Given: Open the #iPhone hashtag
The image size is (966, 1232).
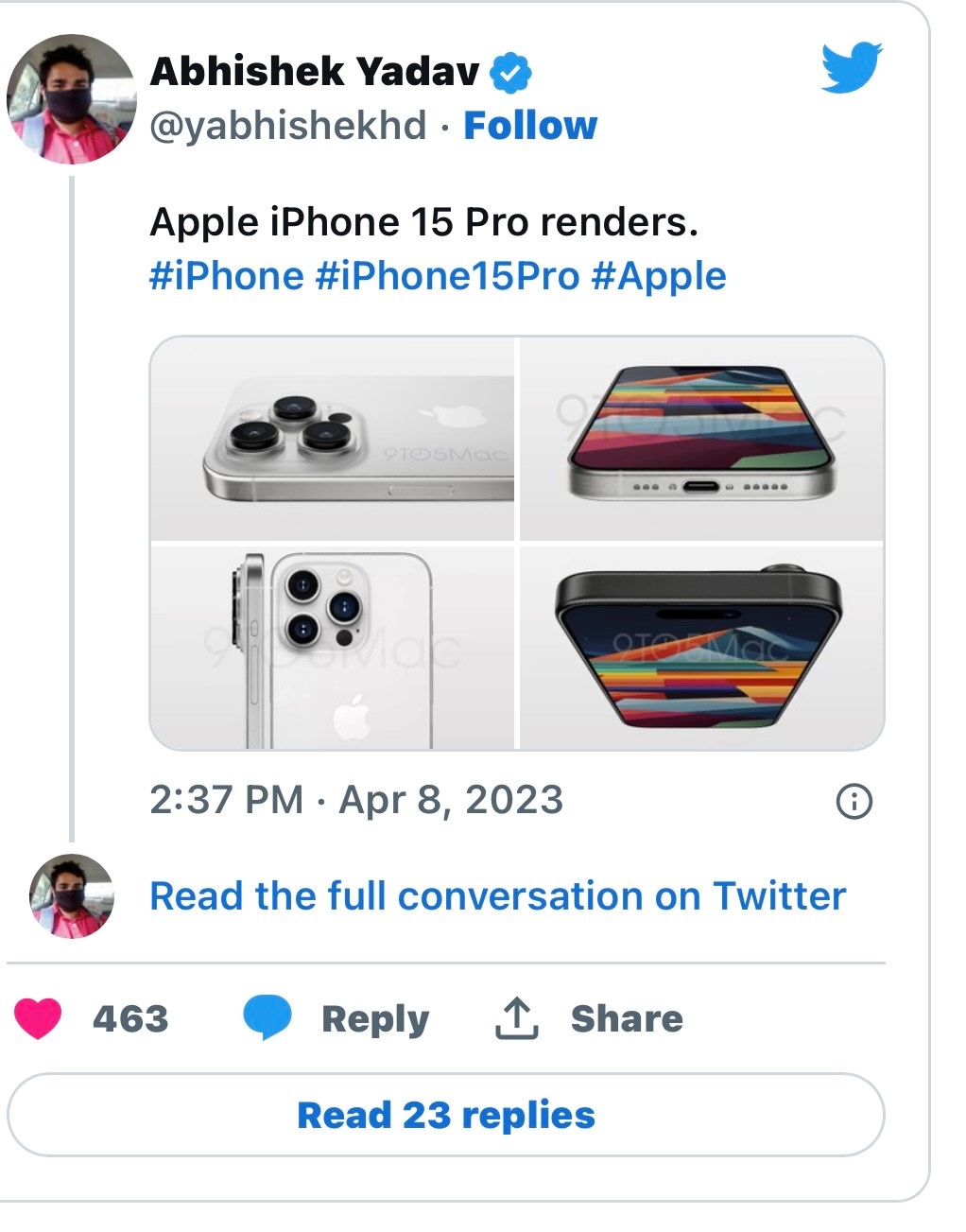Looking at the screenshot, I should tap(227, 276).
